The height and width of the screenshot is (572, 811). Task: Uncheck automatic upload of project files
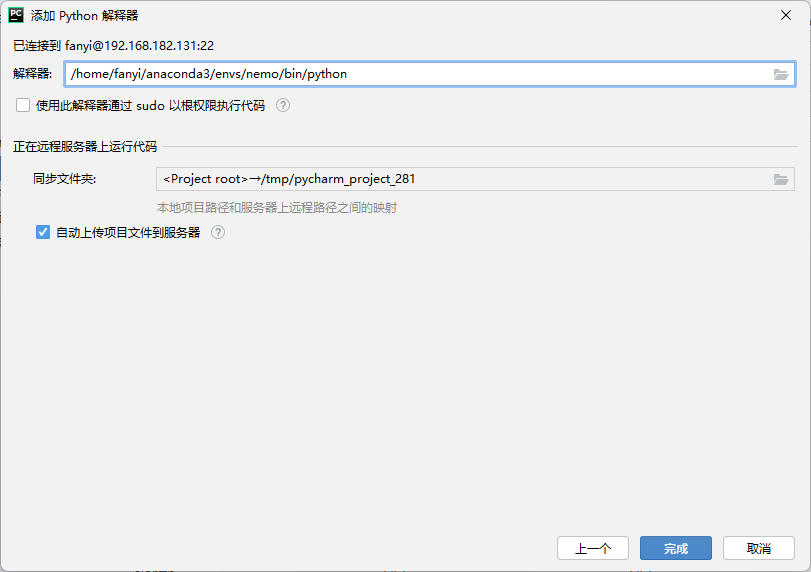43,232
